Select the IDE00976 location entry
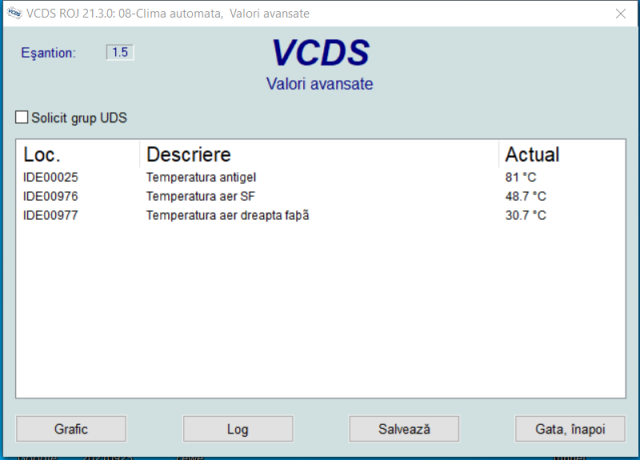Image resolution: width=640 pixels, height=460 pixels. (x=51, y=196)
